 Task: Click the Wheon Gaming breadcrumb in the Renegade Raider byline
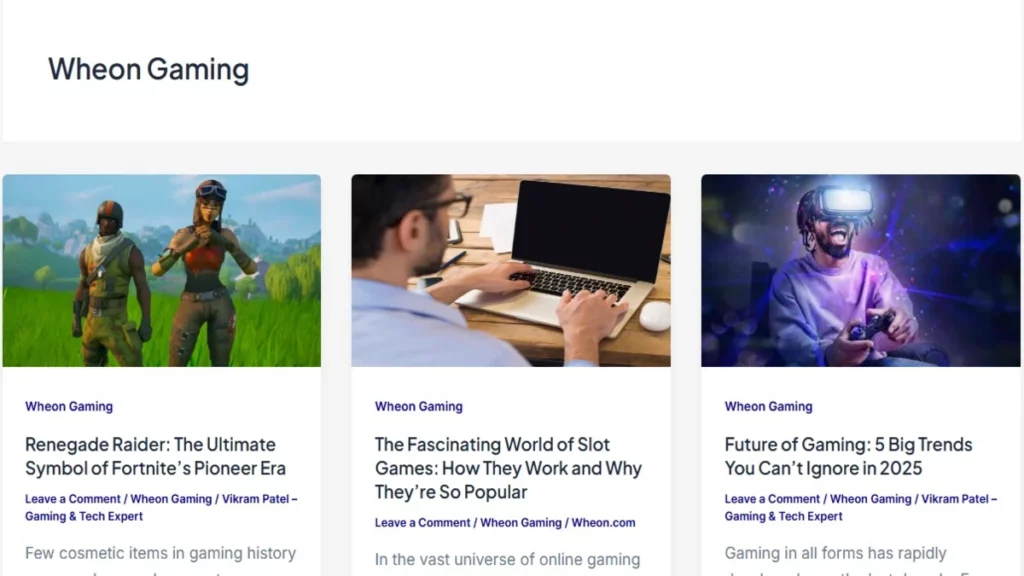(x=171, y=498)
